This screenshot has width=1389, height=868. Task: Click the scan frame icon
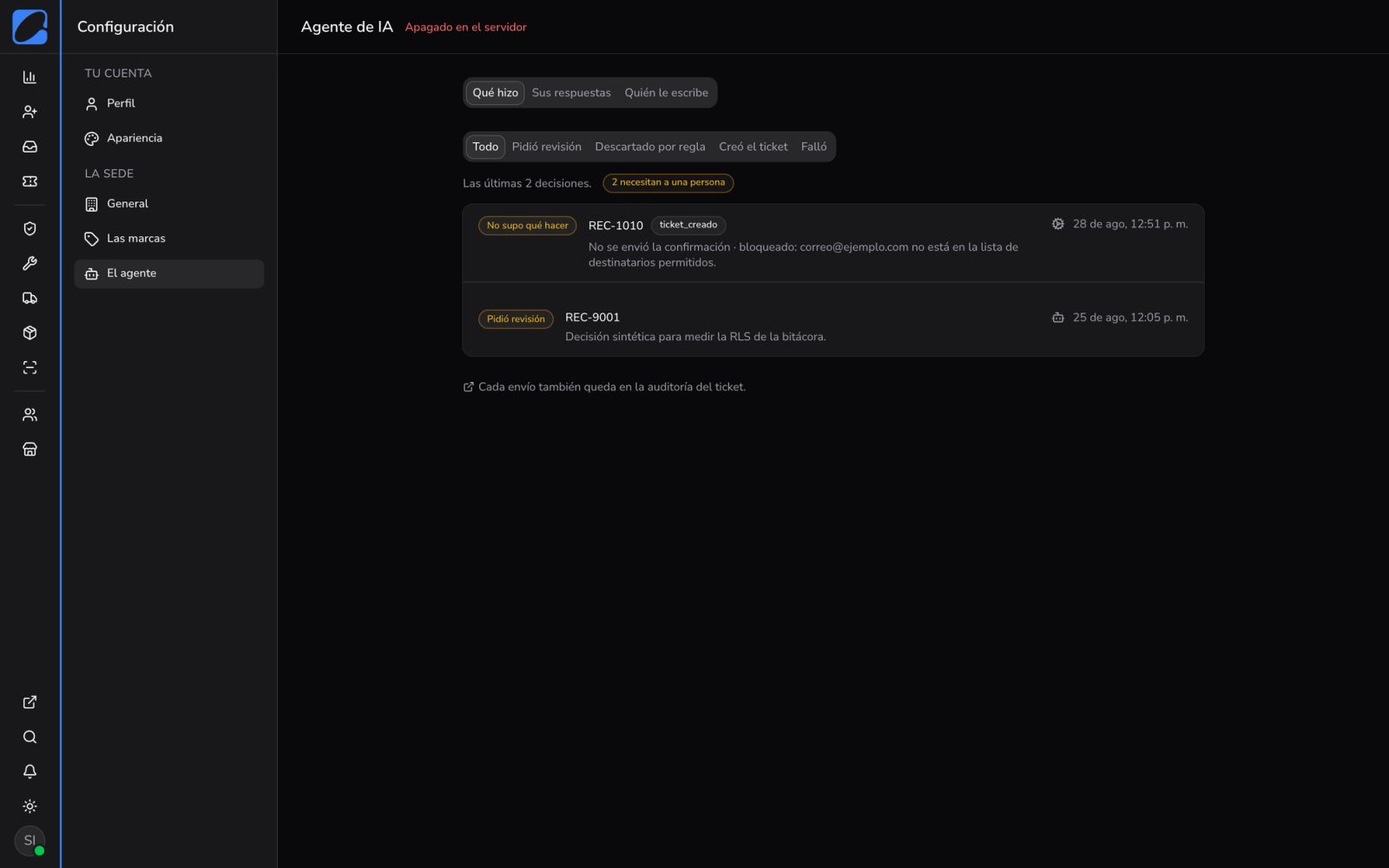(30, 368)
